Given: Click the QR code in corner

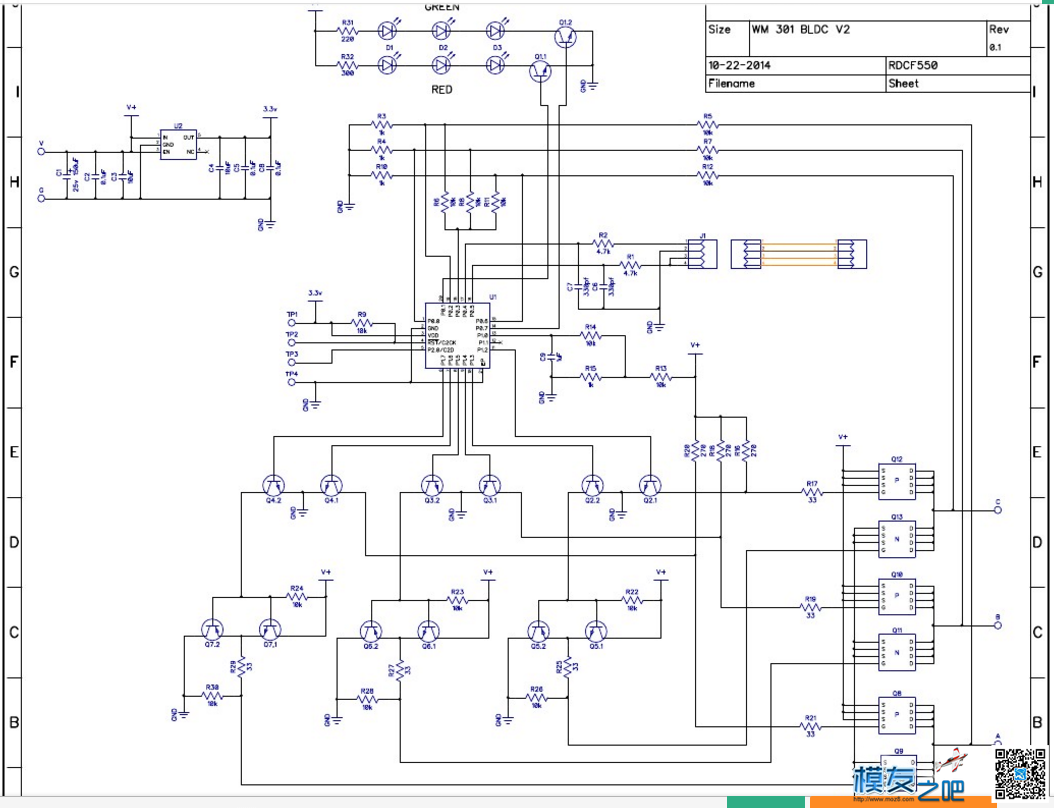Looking at the screenshot, I should tap(1020, 773).
